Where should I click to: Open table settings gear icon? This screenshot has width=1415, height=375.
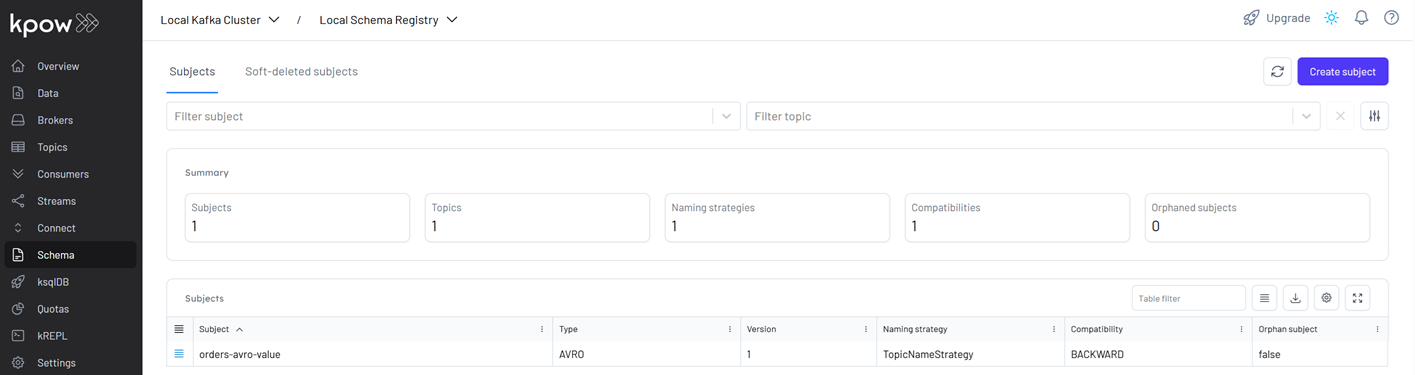pos(1327,298)
